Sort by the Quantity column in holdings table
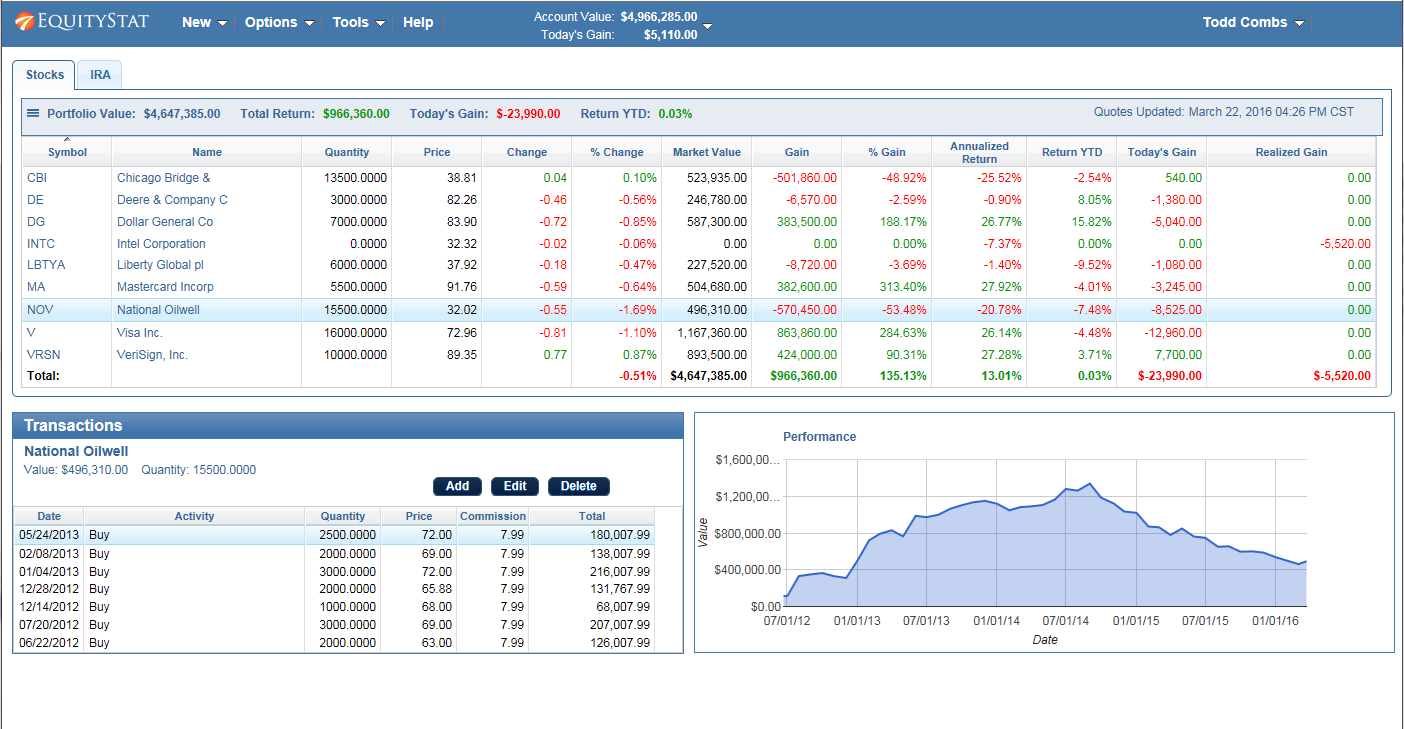This screenshot has width=1404, height=729. pos(347,152)
